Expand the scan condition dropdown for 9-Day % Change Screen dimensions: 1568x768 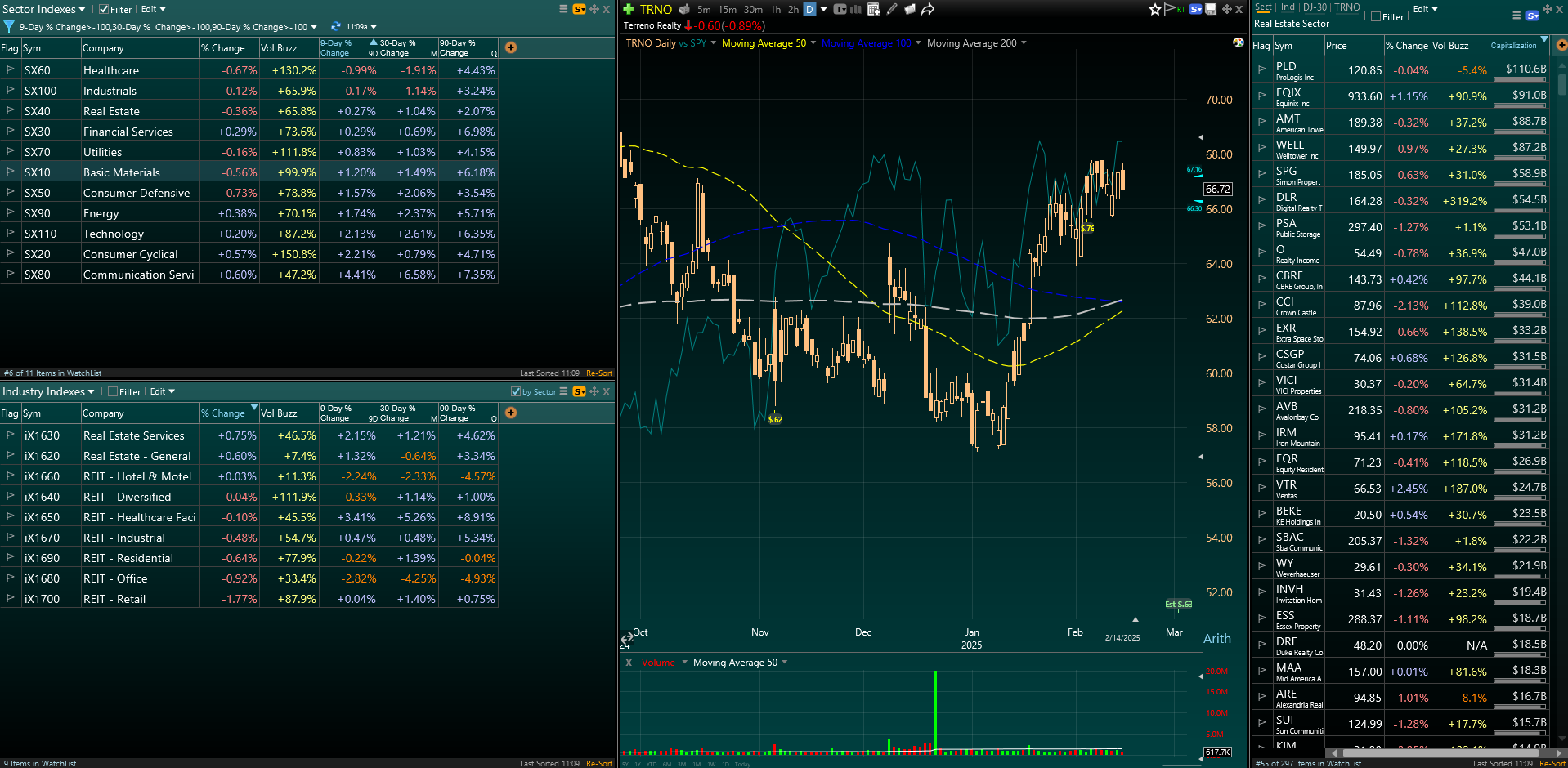coord(314,27)
